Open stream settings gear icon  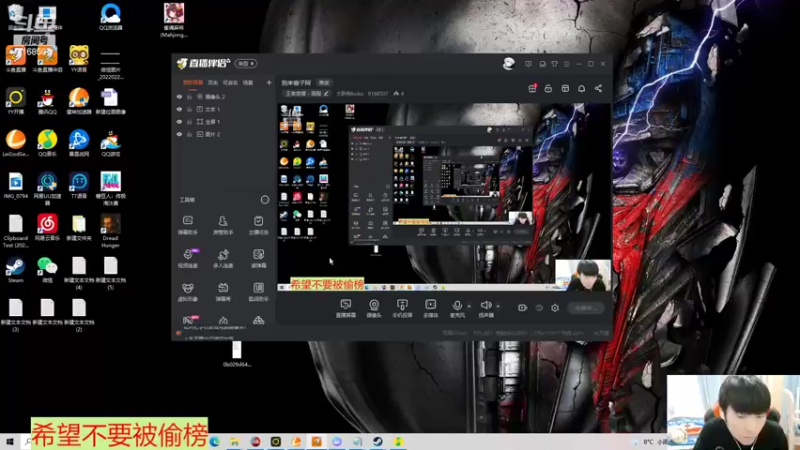555,308
